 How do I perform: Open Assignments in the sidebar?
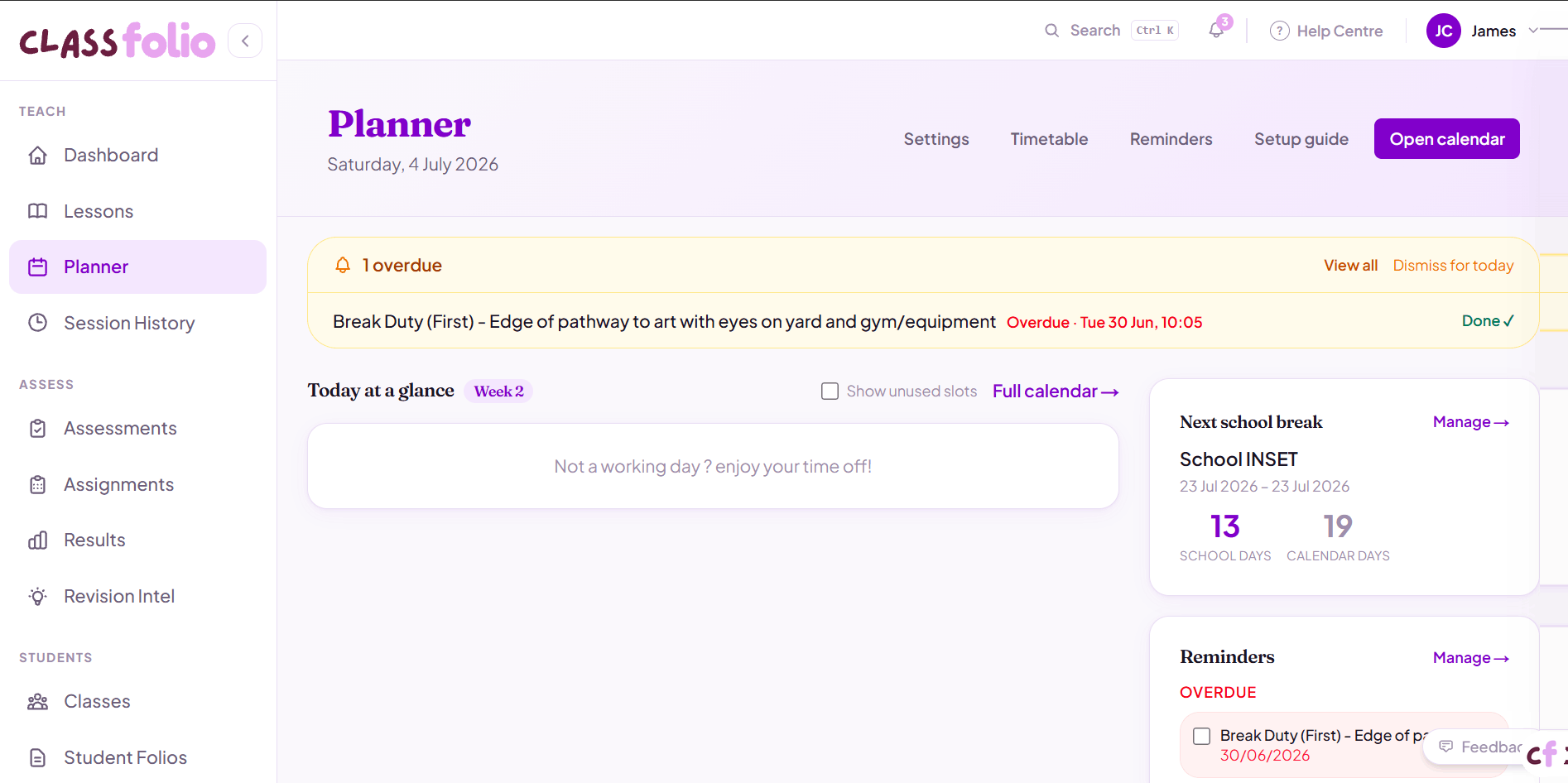coord(137,484)
